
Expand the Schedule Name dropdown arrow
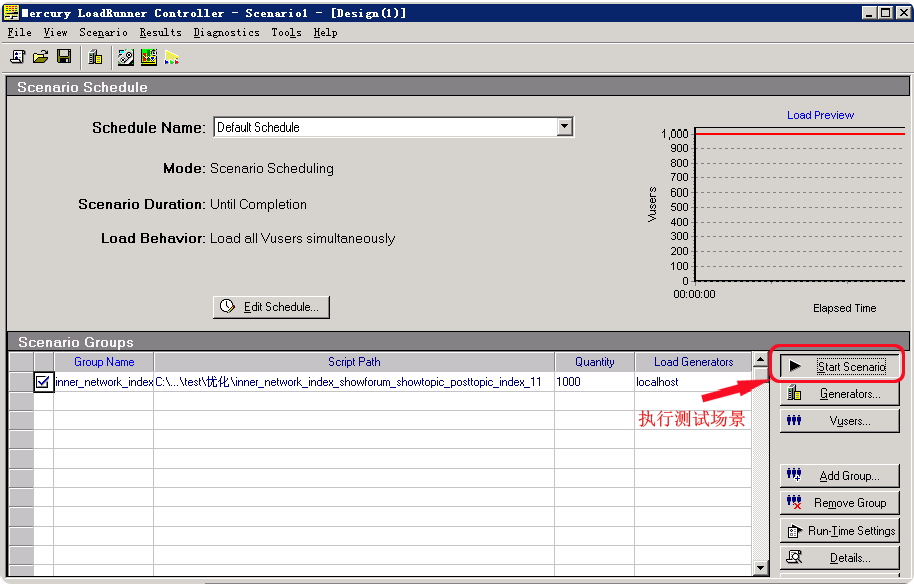pos(564,126)
